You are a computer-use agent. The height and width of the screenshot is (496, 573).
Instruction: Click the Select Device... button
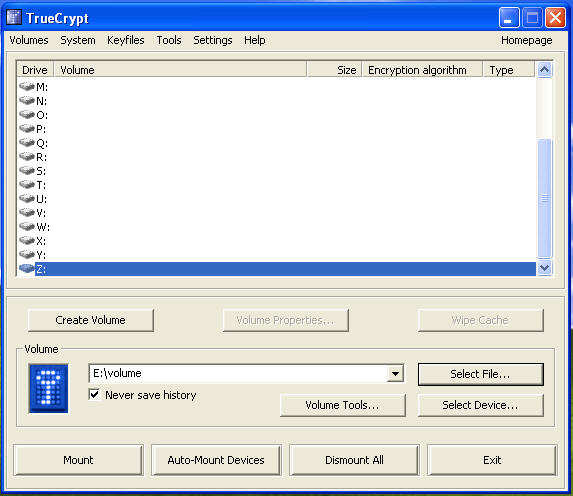tap(481, 405)
